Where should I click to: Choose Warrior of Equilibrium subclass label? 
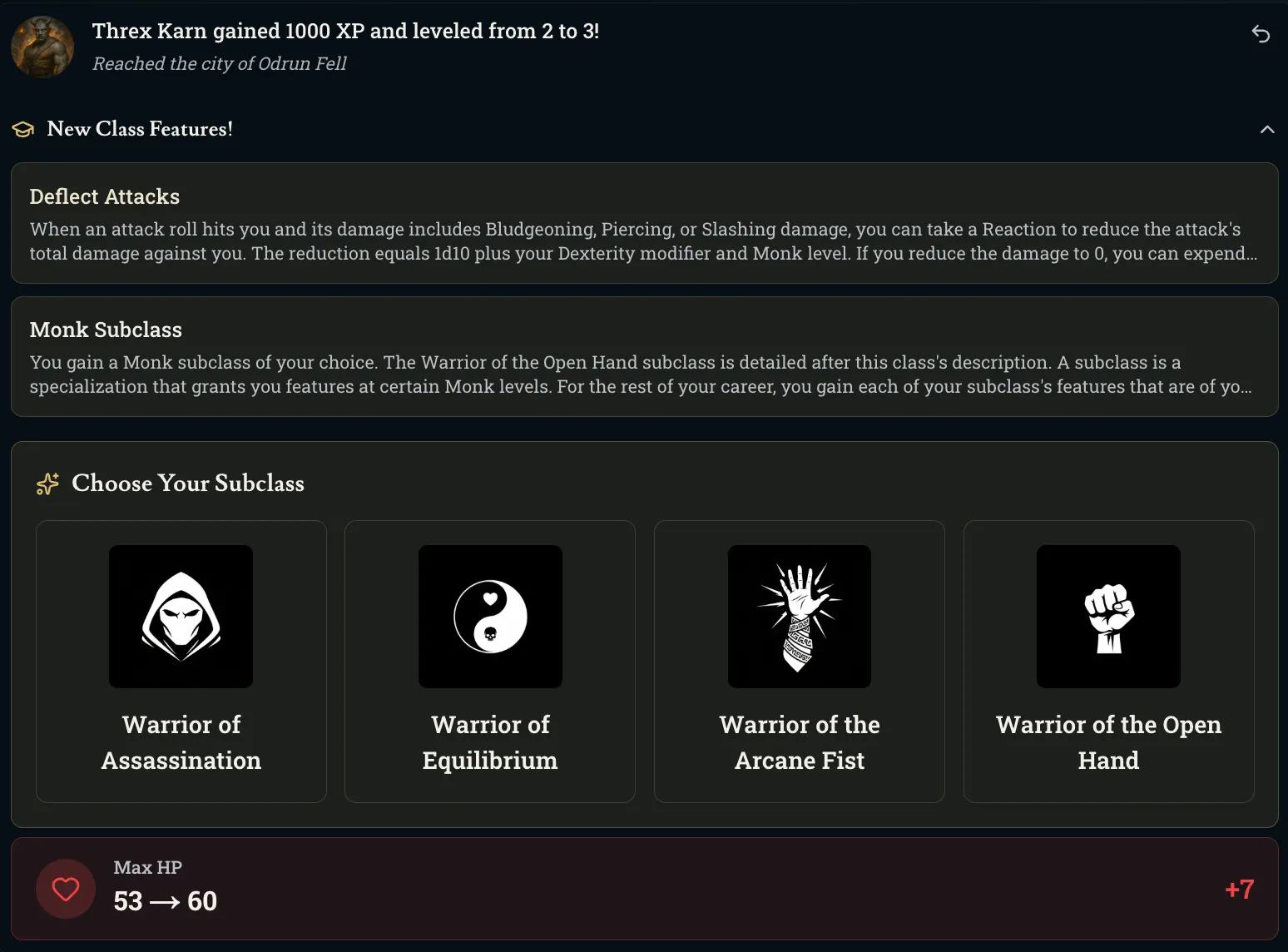coord(490,742)
